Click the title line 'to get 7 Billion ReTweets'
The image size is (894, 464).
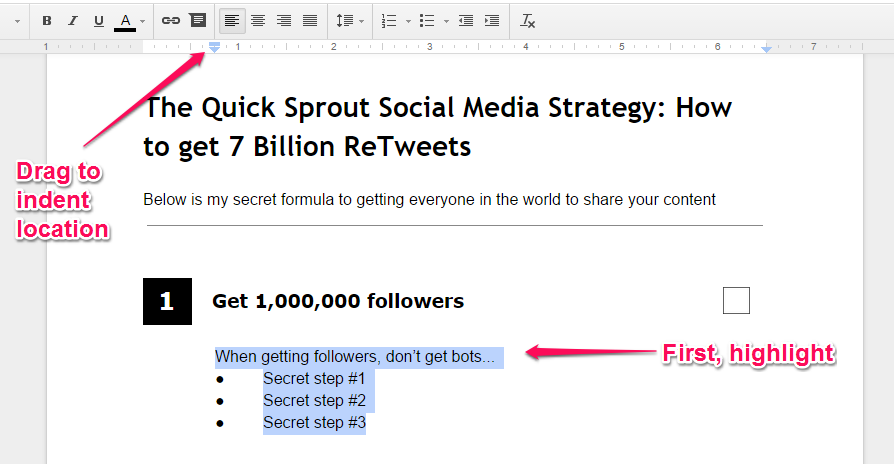pos(307,147)
